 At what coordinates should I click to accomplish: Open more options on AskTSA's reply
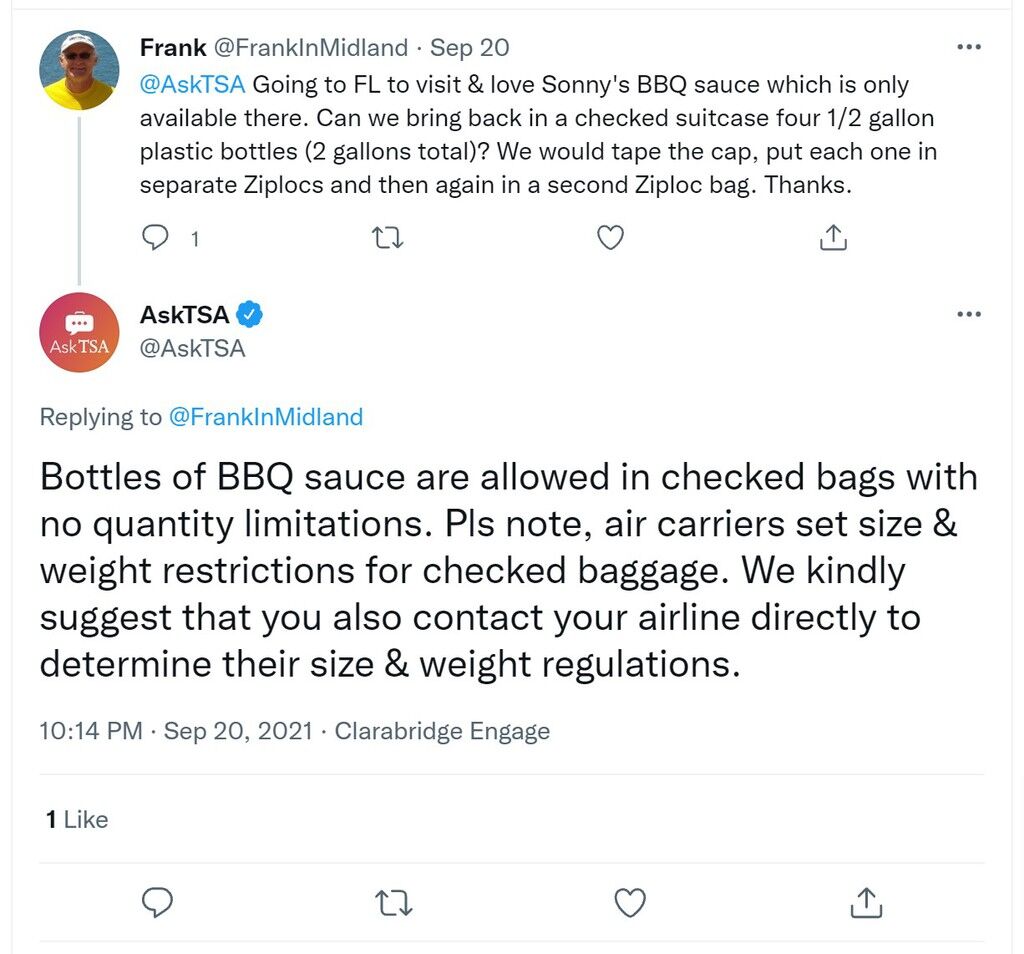[968, 314]
